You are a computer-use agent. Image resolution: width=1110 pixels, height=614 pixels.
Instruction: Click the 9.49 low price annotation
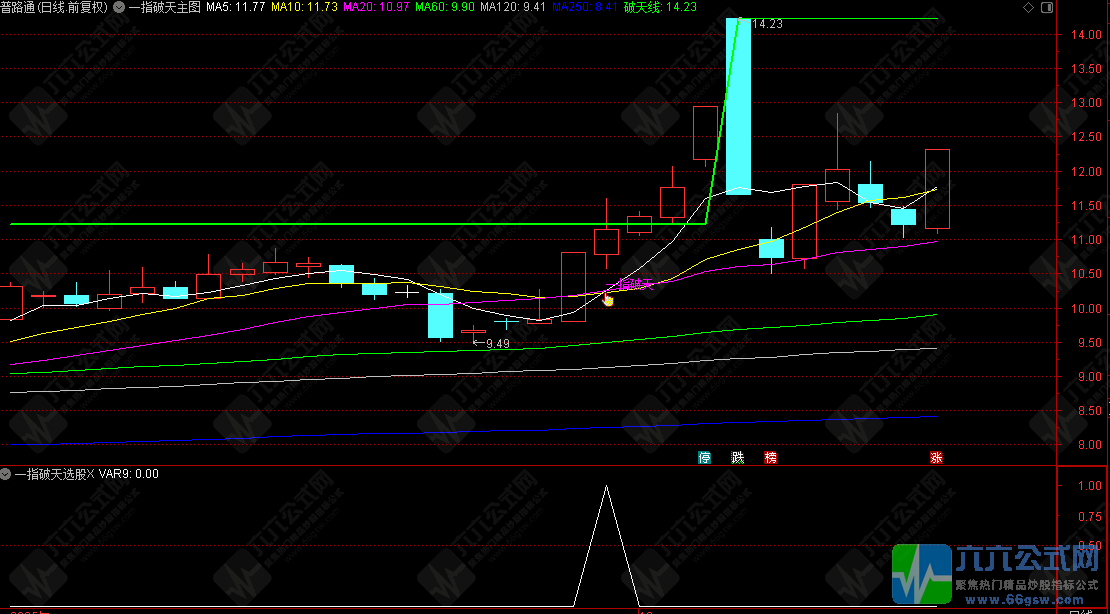click(x=498, y=343)
